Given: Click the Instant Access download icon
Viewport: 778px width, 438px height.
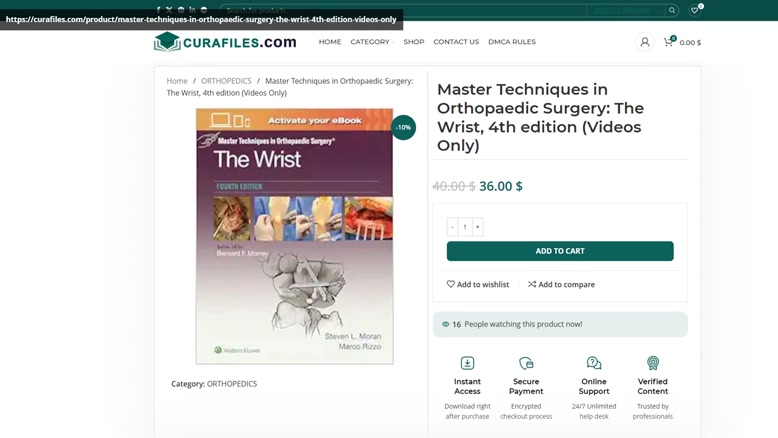Looking at the screenshot, I should [x=467, y=363].
